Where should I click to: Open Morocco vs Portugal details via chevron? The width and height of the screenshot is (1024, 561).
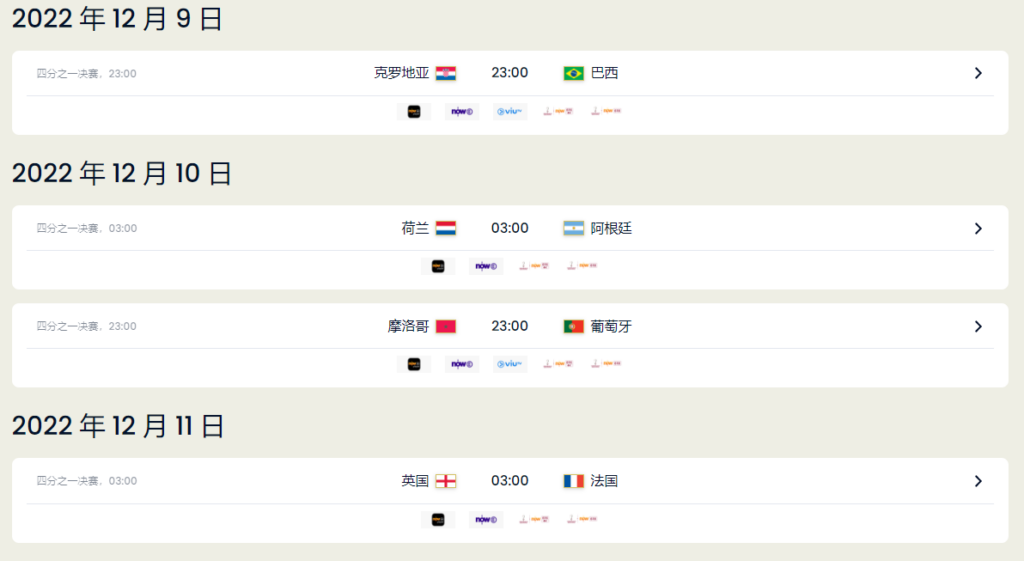pos(978,326)
